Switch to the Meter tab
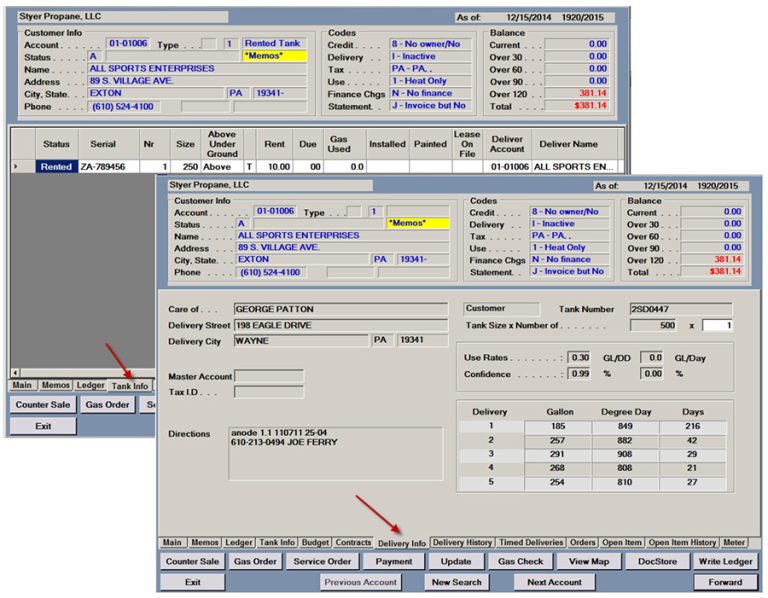This screenshot has height=598, width=768. coord(734,543)
